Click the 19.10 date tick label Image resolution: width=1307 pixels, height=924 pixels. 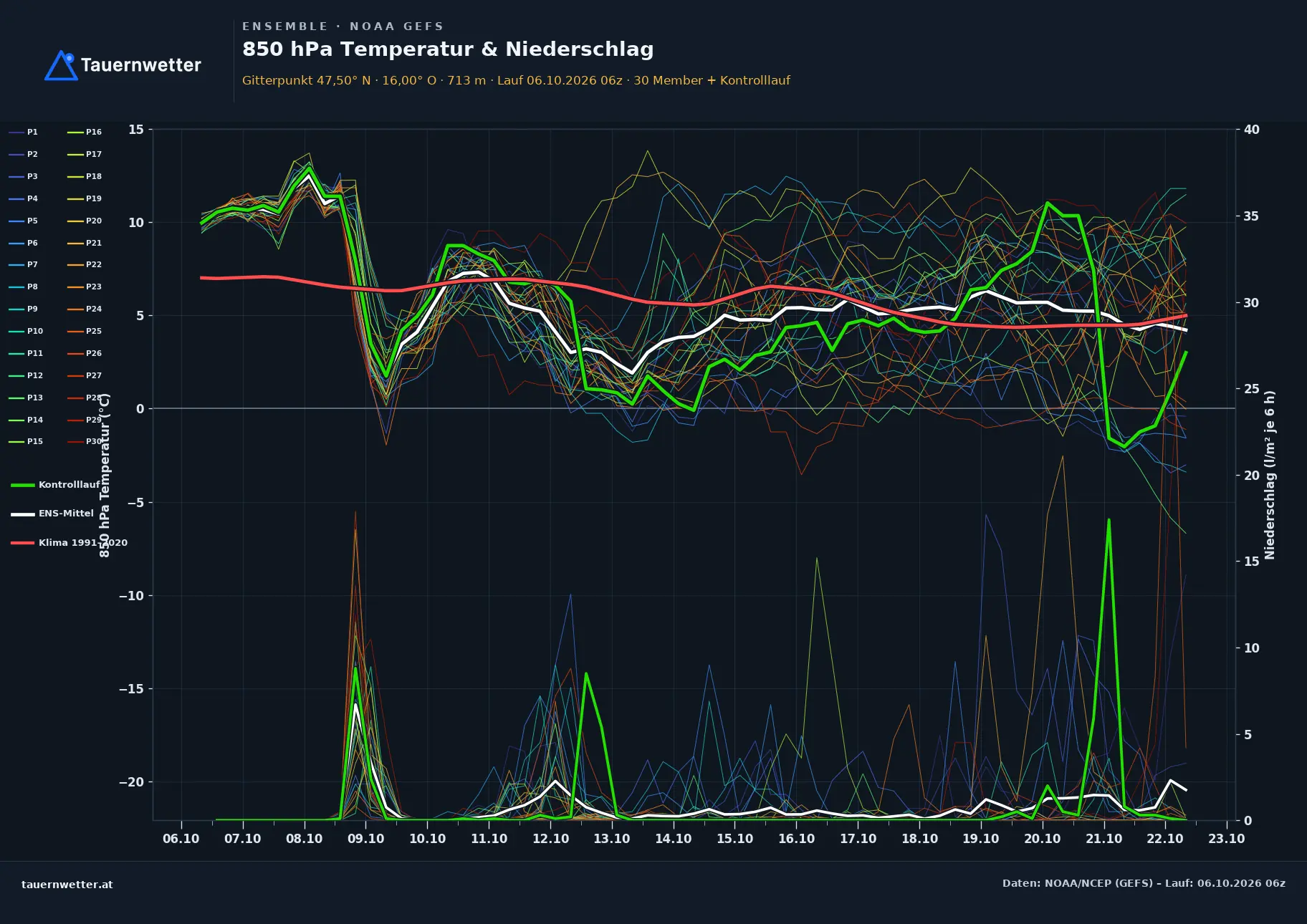[981, 839]
